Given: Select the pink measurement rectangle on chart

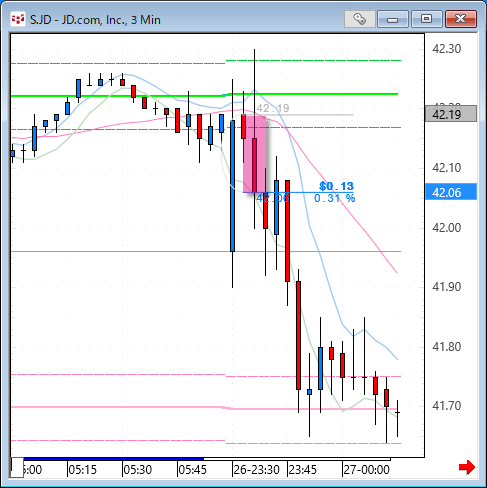Looking at the screenshot, I should point(255,154).
